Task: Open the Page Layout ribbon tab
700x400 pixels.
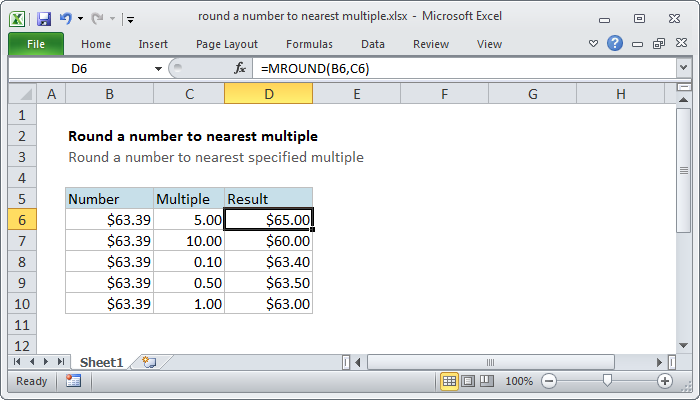Action: coord(227,44)
